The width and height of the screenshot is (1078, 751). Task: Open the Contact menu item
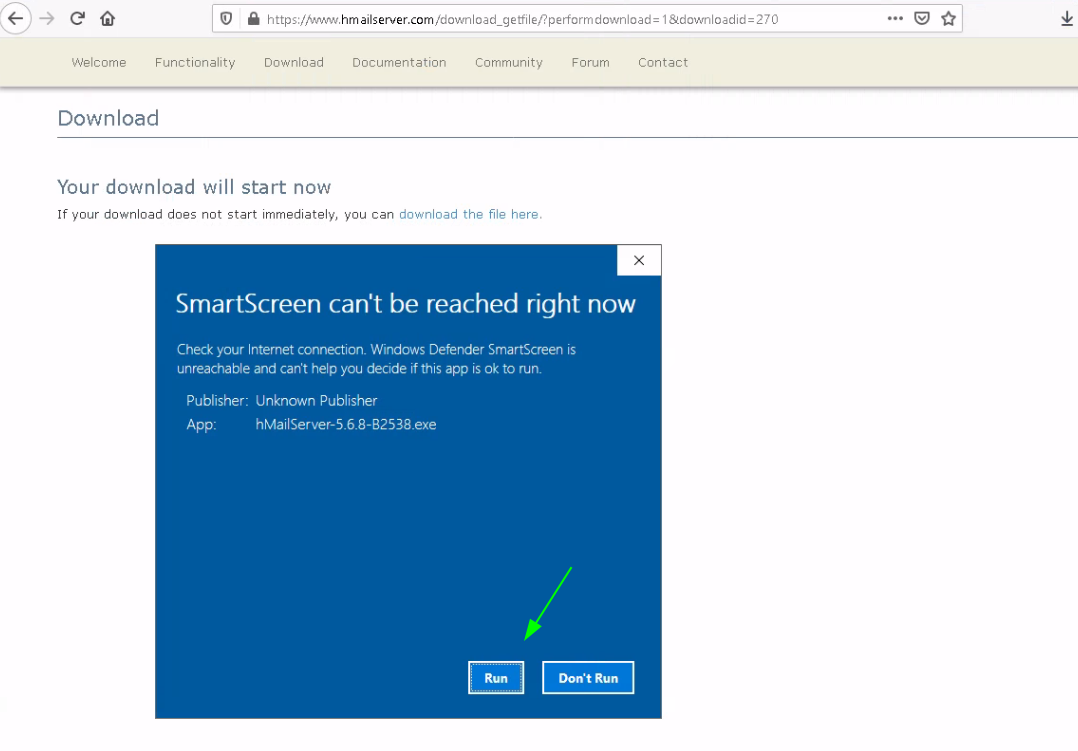click(663, 63)
